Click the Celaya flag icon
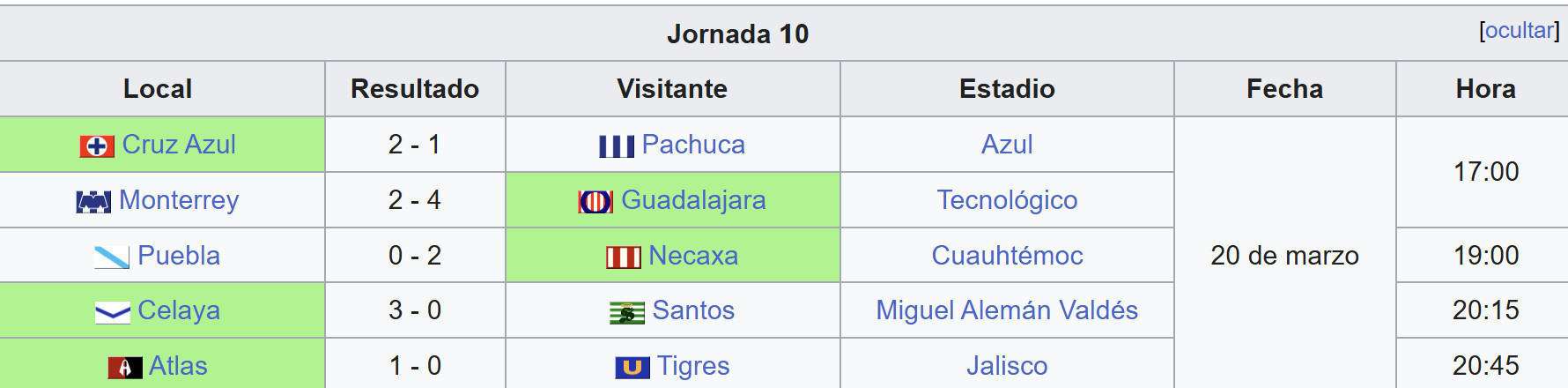This screenshot has width=1568, height=388. (112, 312)
